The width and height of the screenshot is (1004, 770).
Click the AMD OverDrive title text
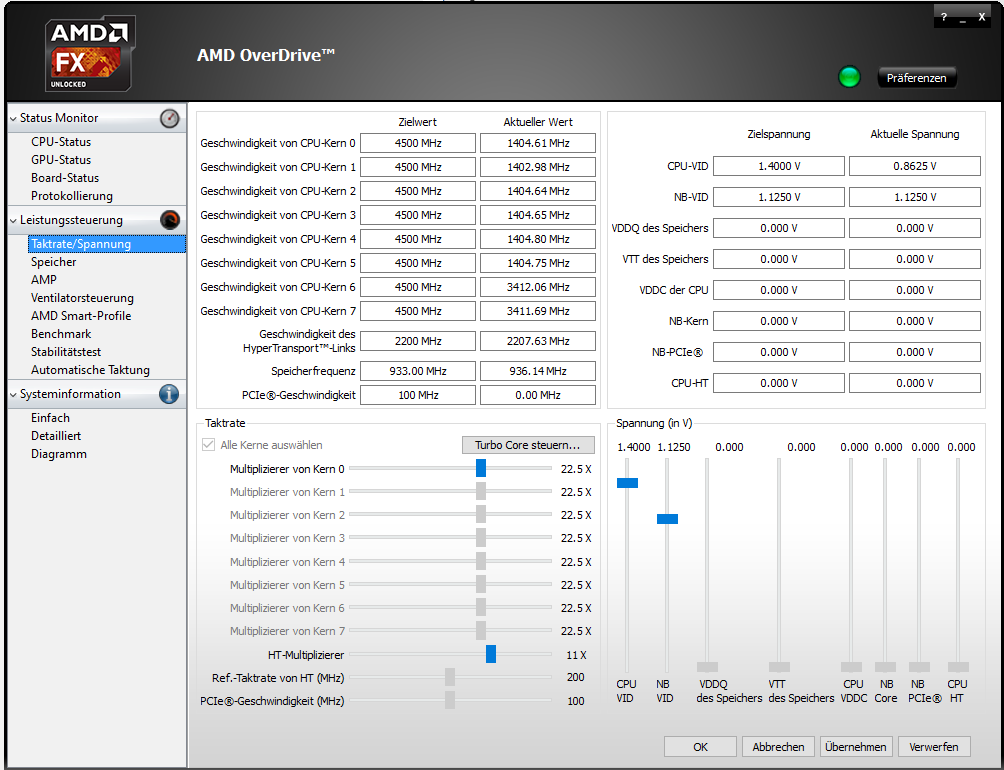click(266, 55)
